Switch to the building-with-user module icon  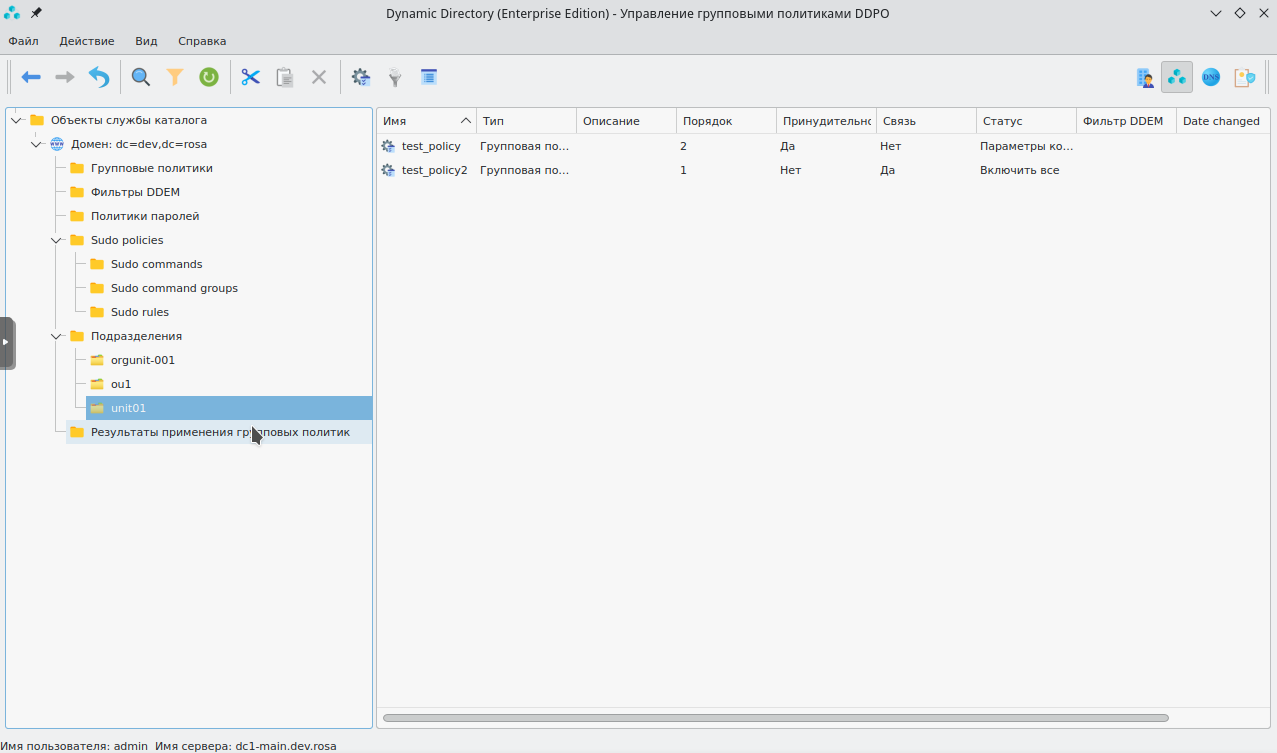1145,77
